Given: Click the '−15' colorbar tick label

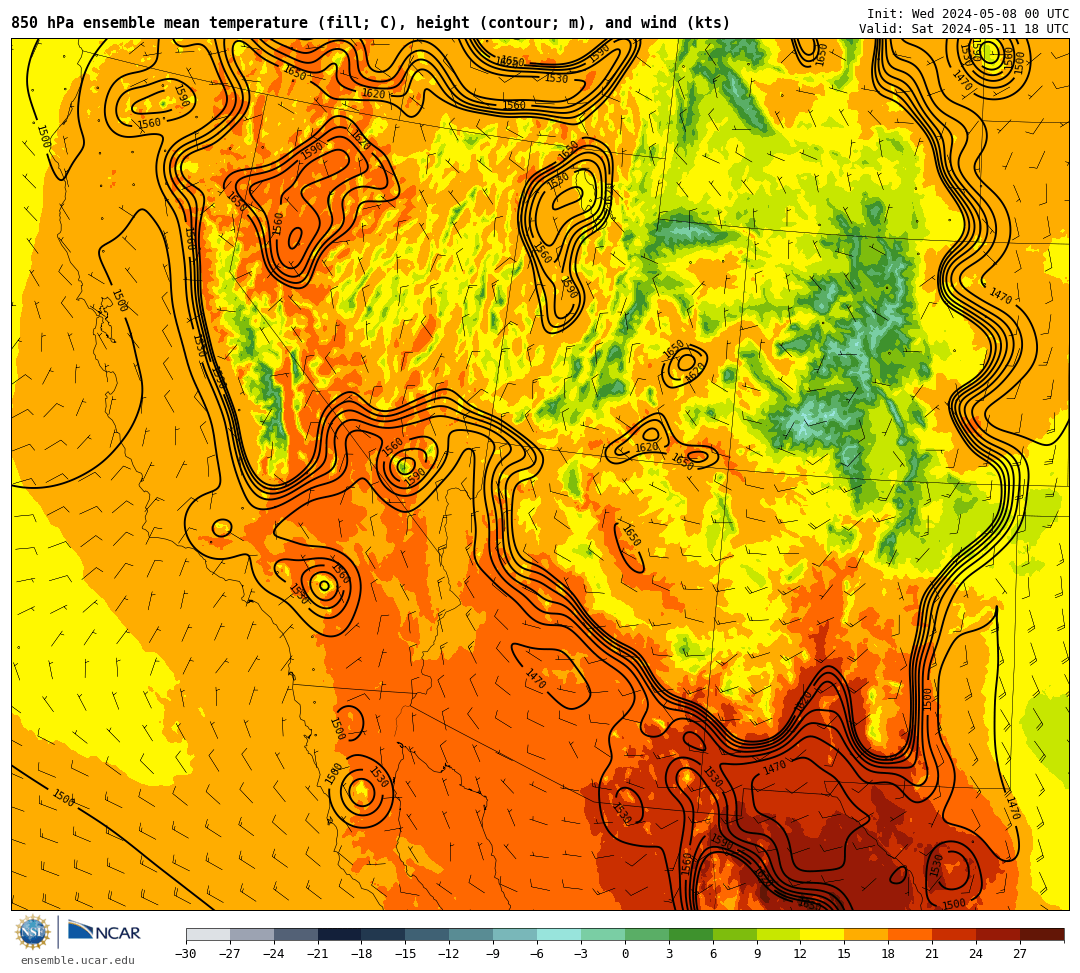Looking at the screenshot, I should pyautogui.click(x=406, y=954).
